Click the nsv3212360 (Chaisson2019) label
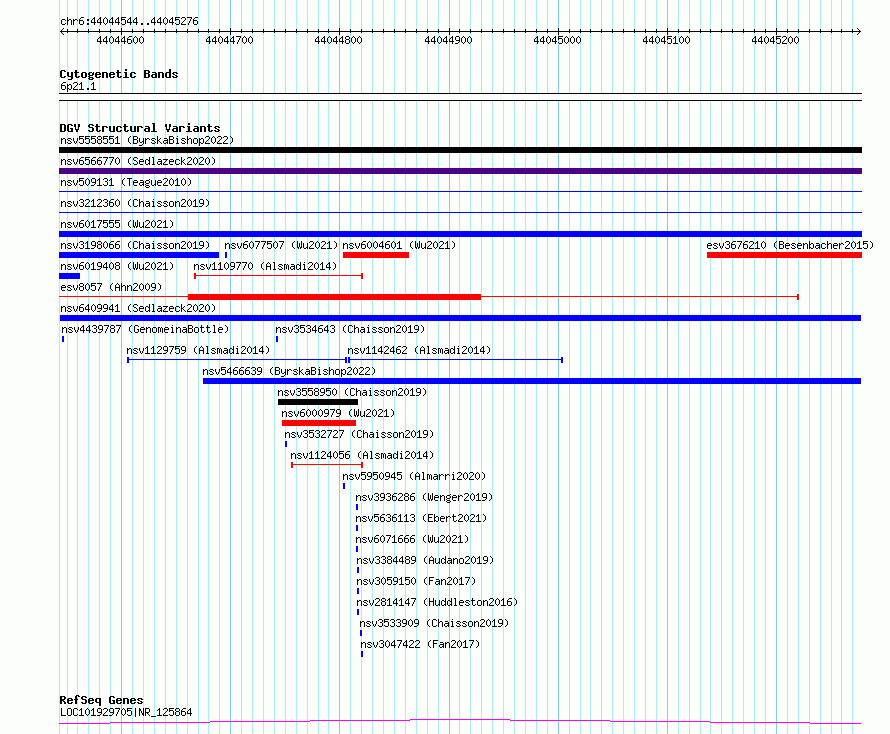The height and width of the screenshot is (734, 890). (x=135, y=203)
